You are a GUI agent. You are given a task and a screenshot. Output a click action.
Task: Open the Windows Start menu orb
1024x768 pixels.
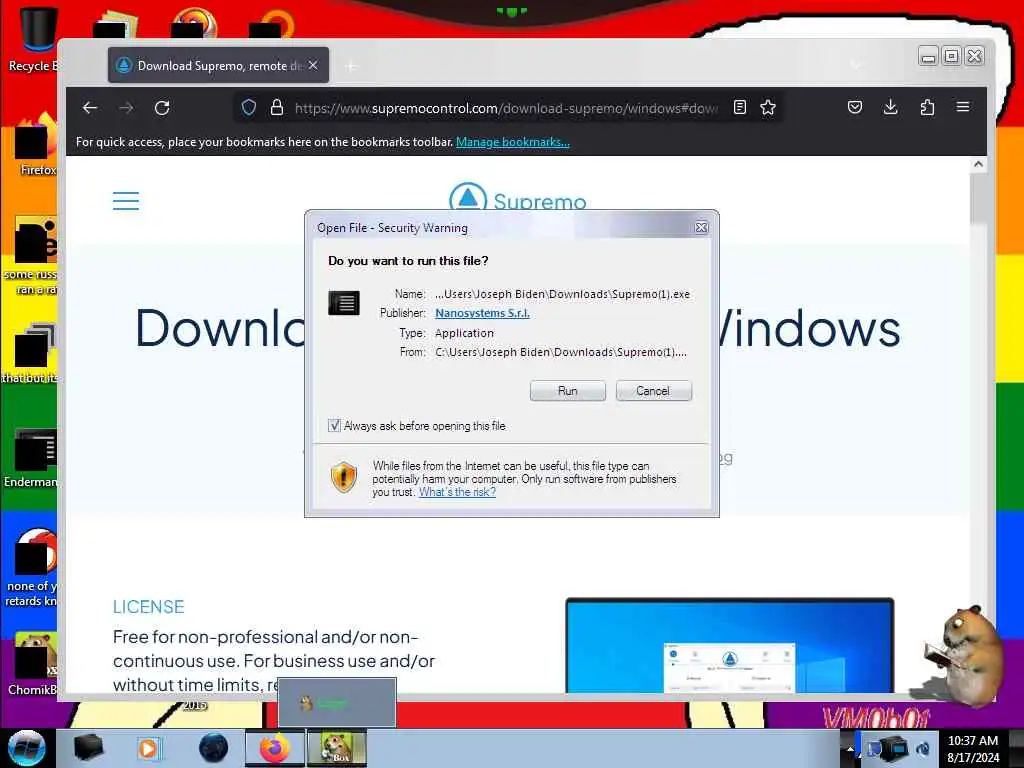pos(26,748)
